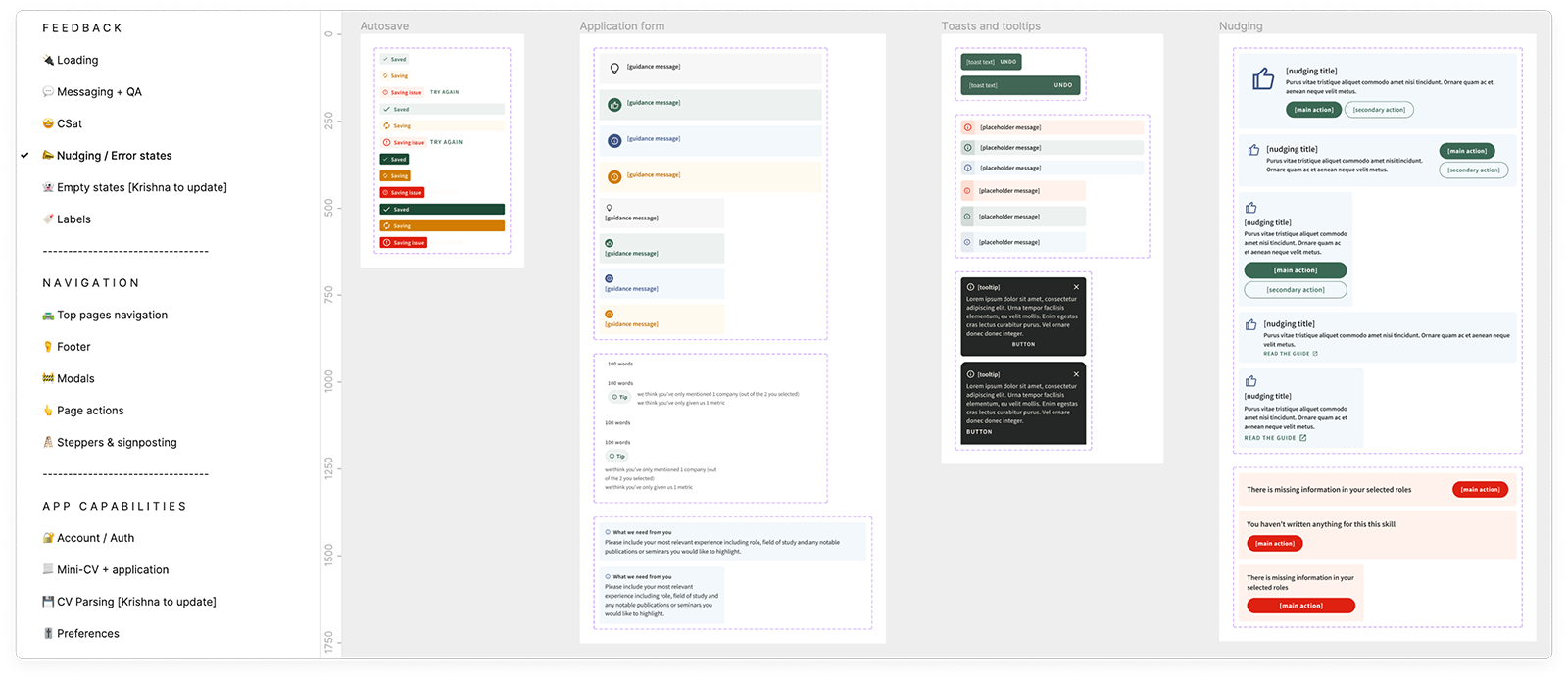
Task: Click the blue info circle in the wide guidance message
Action: [614, 141]
